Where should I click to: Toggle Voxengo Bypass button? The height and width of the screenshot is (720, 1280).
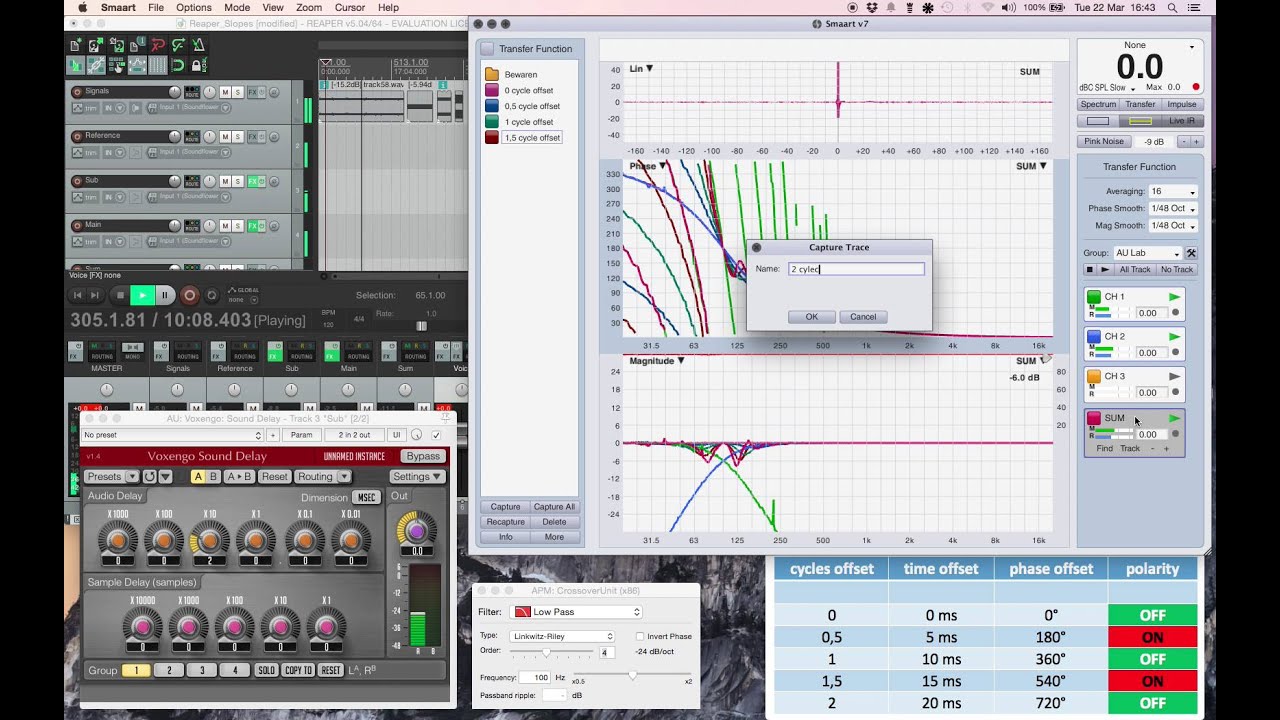(x=423, y=456)
